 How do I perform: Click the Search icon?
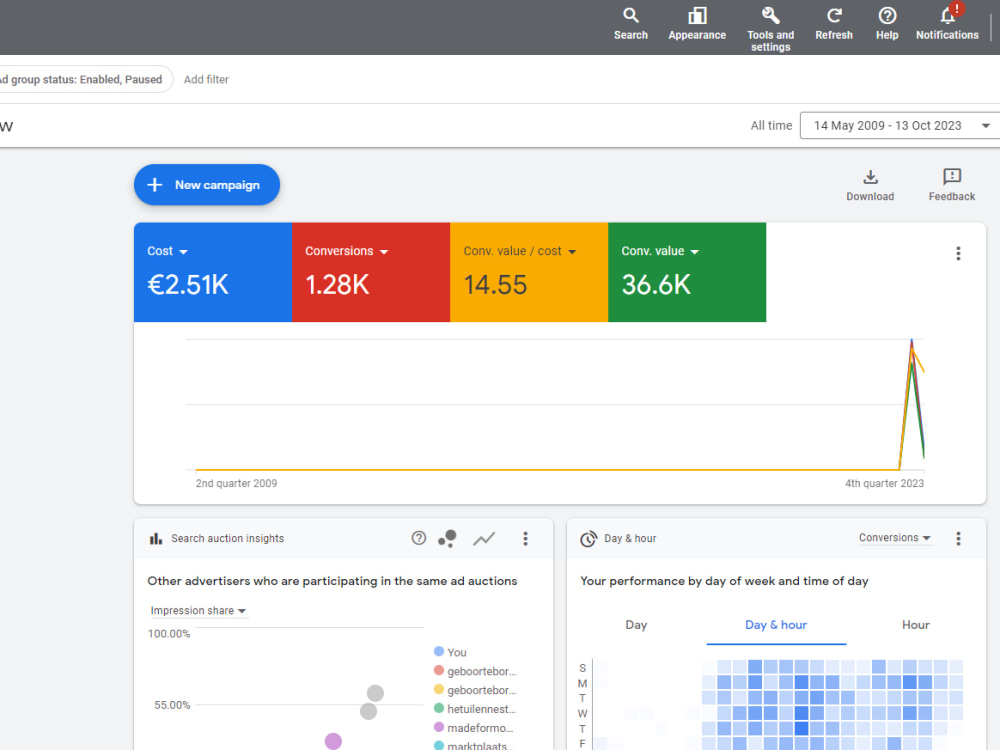(x=630, y=16)
